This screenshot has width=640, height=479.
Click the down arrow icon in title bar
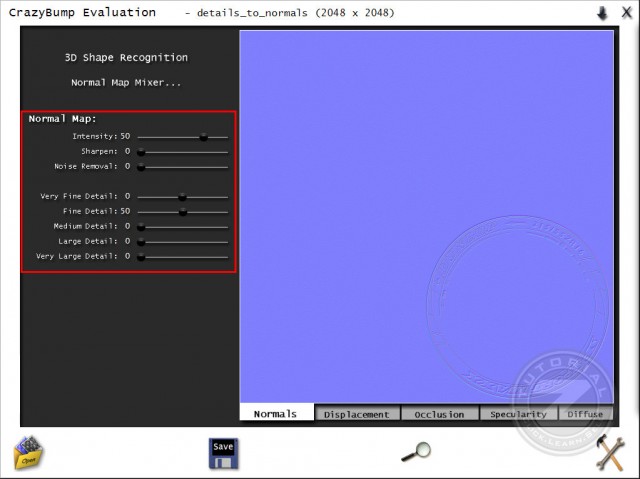pyautogui.click(x=602, y=13)
